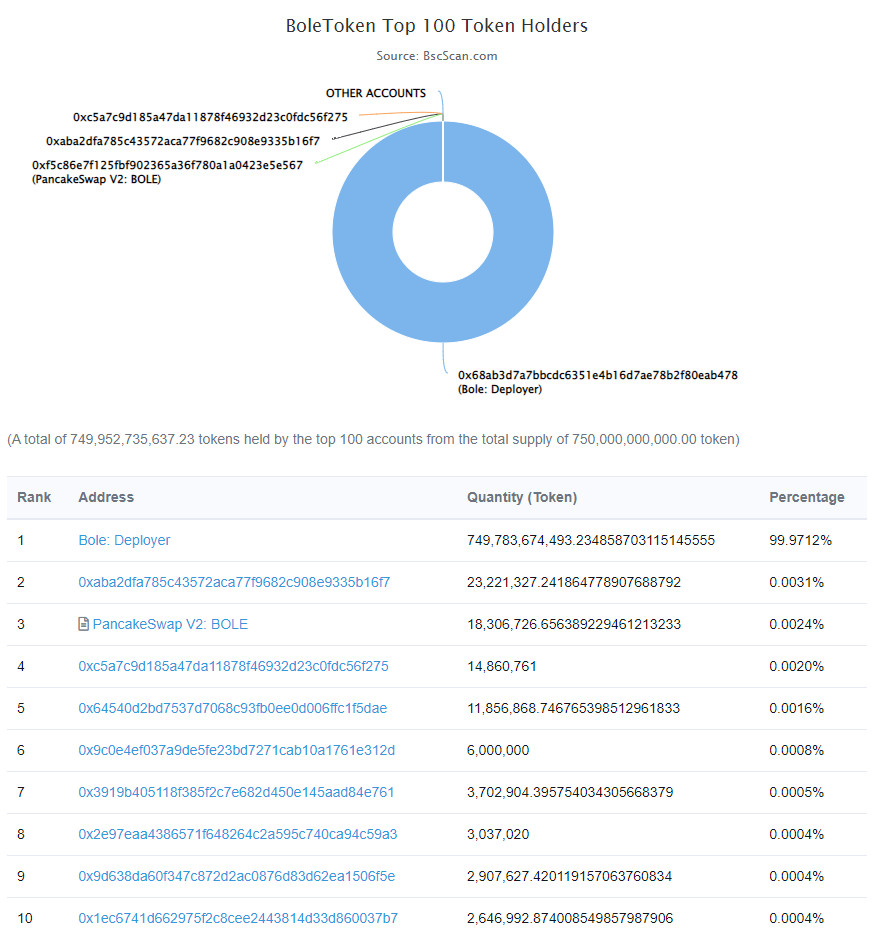This screenshot has width=876, height=939.
Task: Click the Rank column header
Action: (x=34, y=497)
